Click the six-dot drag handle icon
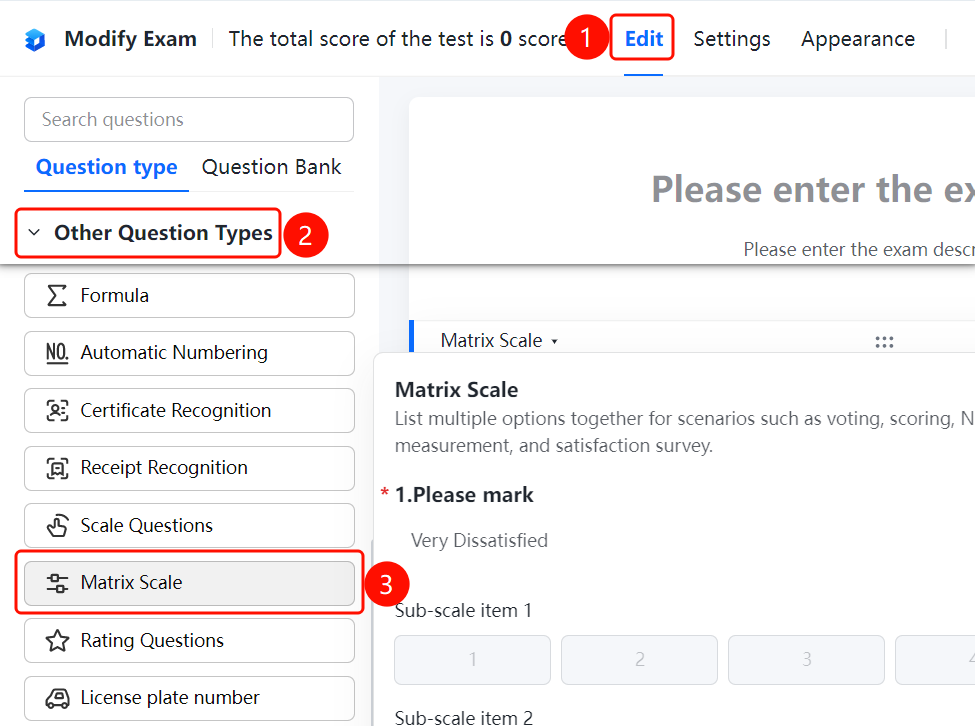 coord(884,342)
